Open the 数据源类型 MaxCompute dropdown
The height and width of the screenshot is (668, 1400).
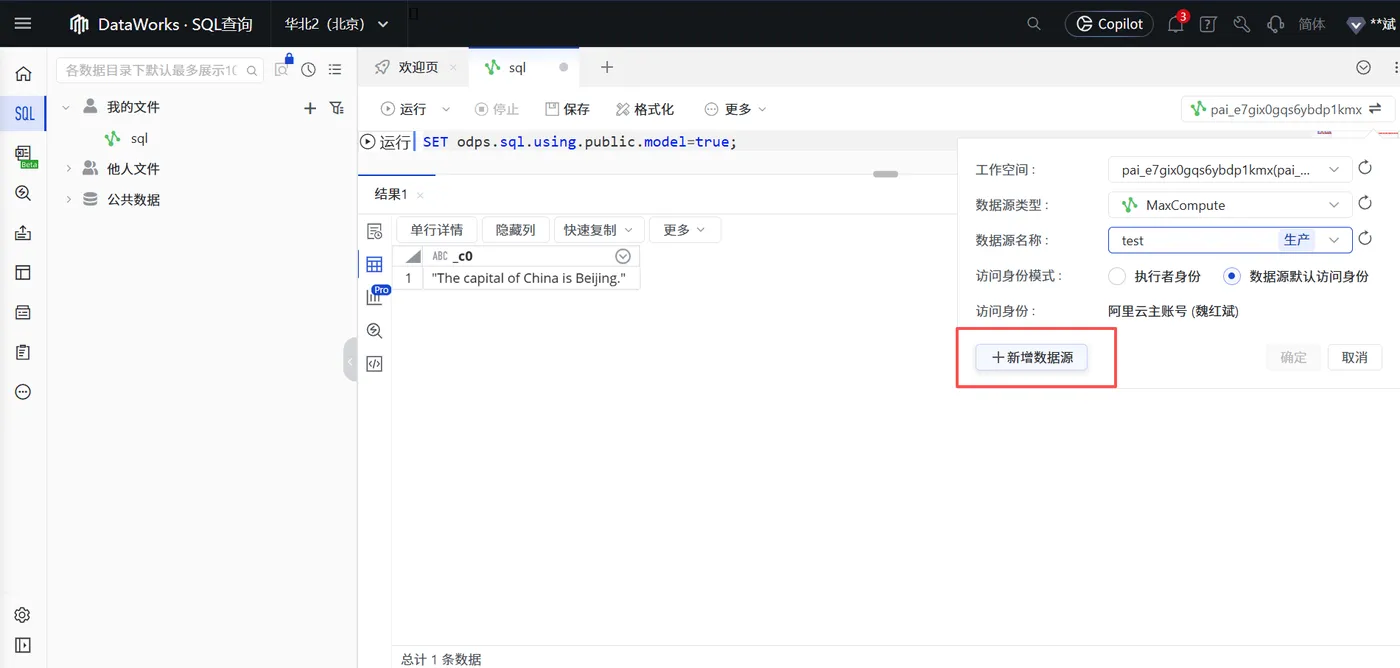coord(1230,205)
